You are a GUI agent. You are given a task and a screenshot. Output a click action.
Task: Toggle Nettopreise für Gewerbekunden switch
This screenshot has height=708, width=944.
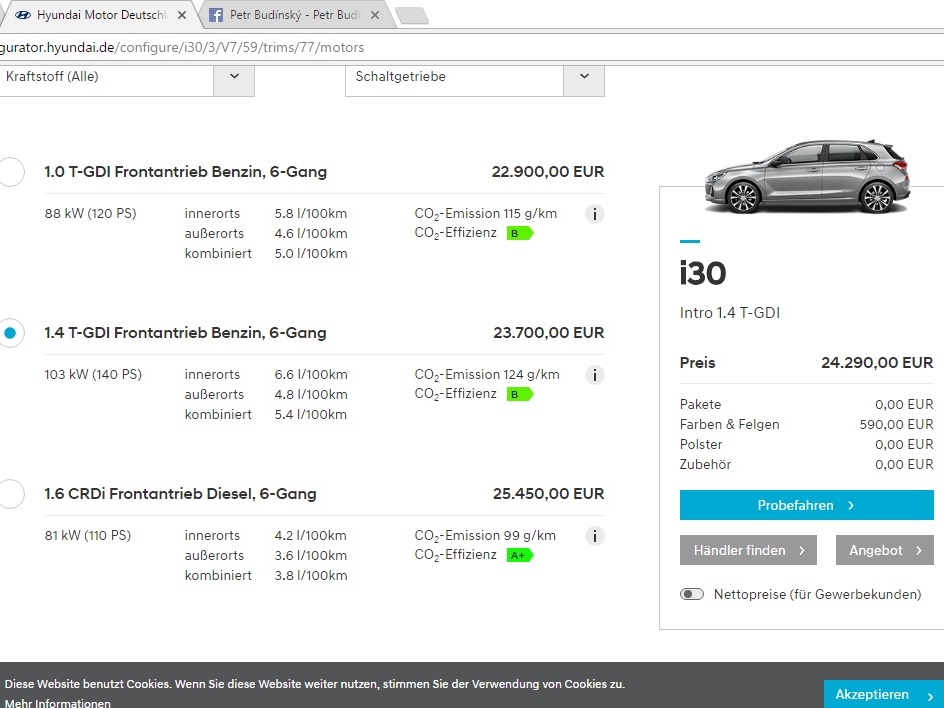[692, 594]
